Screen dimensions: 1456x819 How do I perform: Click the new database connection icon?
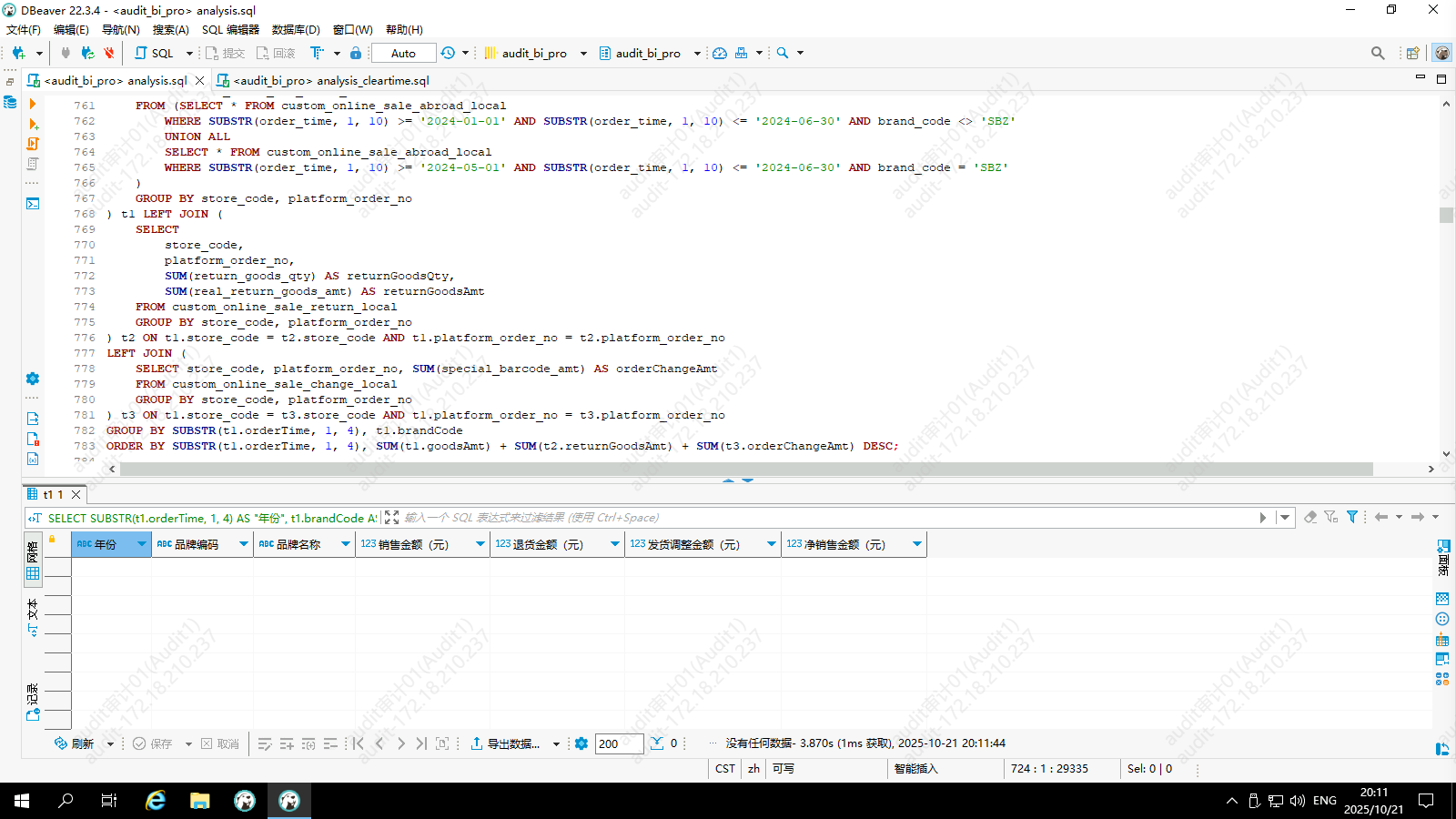(x=18, y=53)
